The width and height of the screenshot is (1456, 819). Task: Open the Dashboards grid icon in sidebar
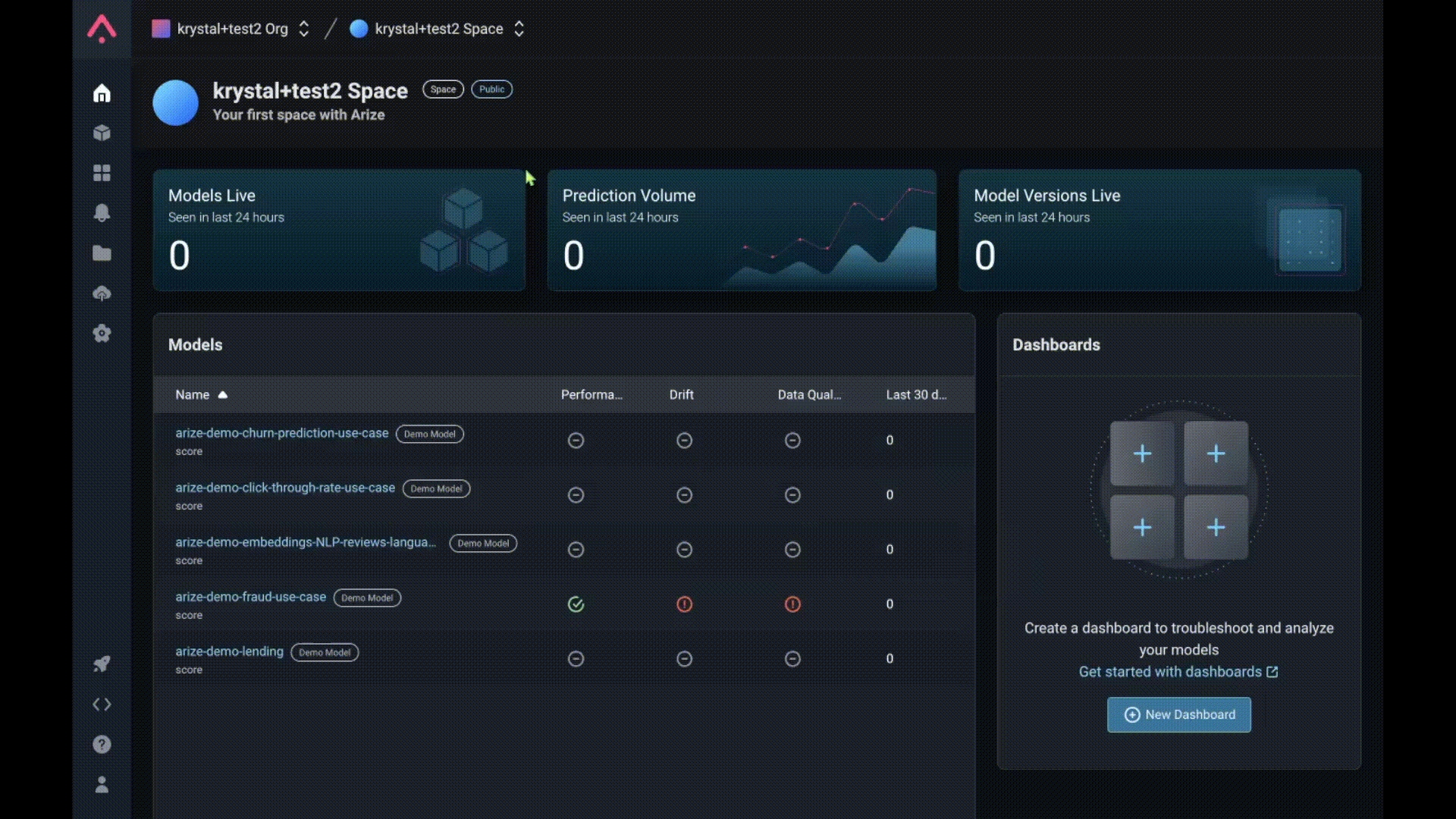pos(102,173)
